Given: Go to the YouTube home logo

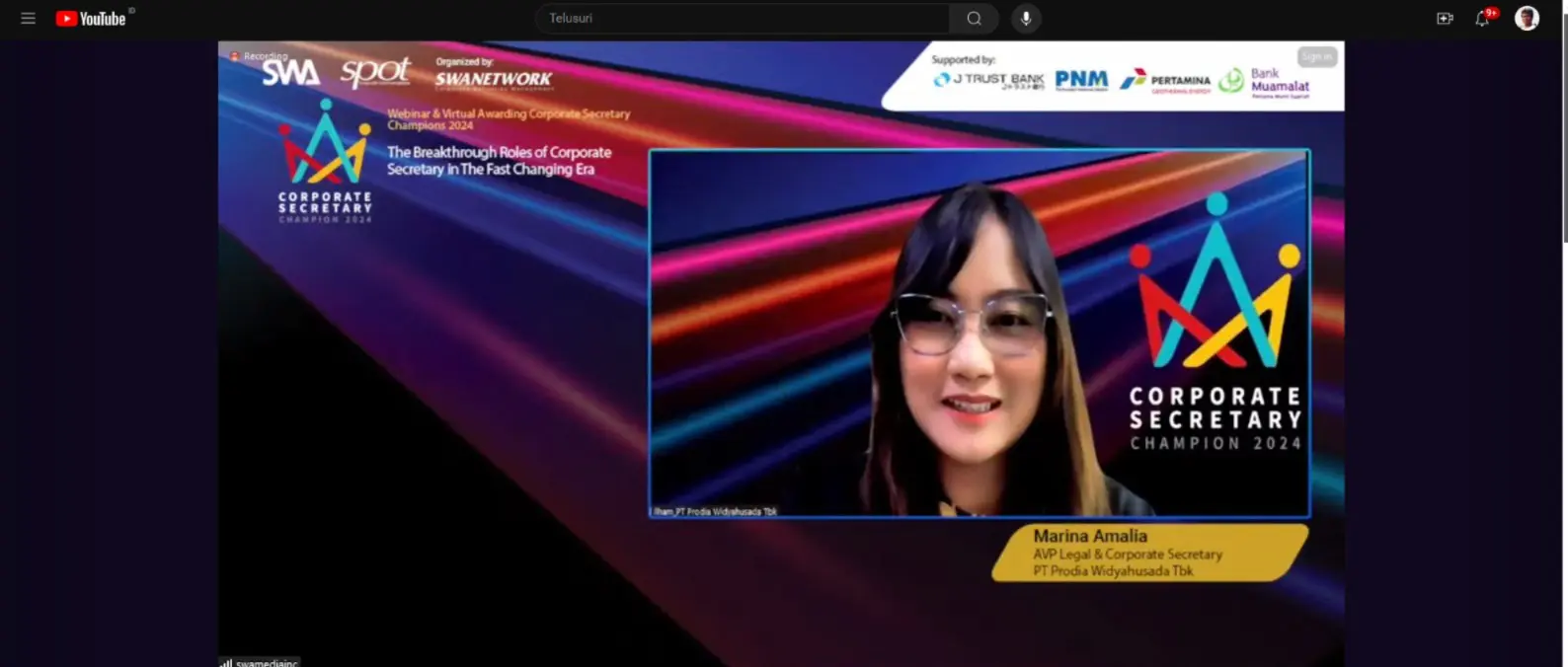Looking at the screenshot, I should (x=92, y=19).
